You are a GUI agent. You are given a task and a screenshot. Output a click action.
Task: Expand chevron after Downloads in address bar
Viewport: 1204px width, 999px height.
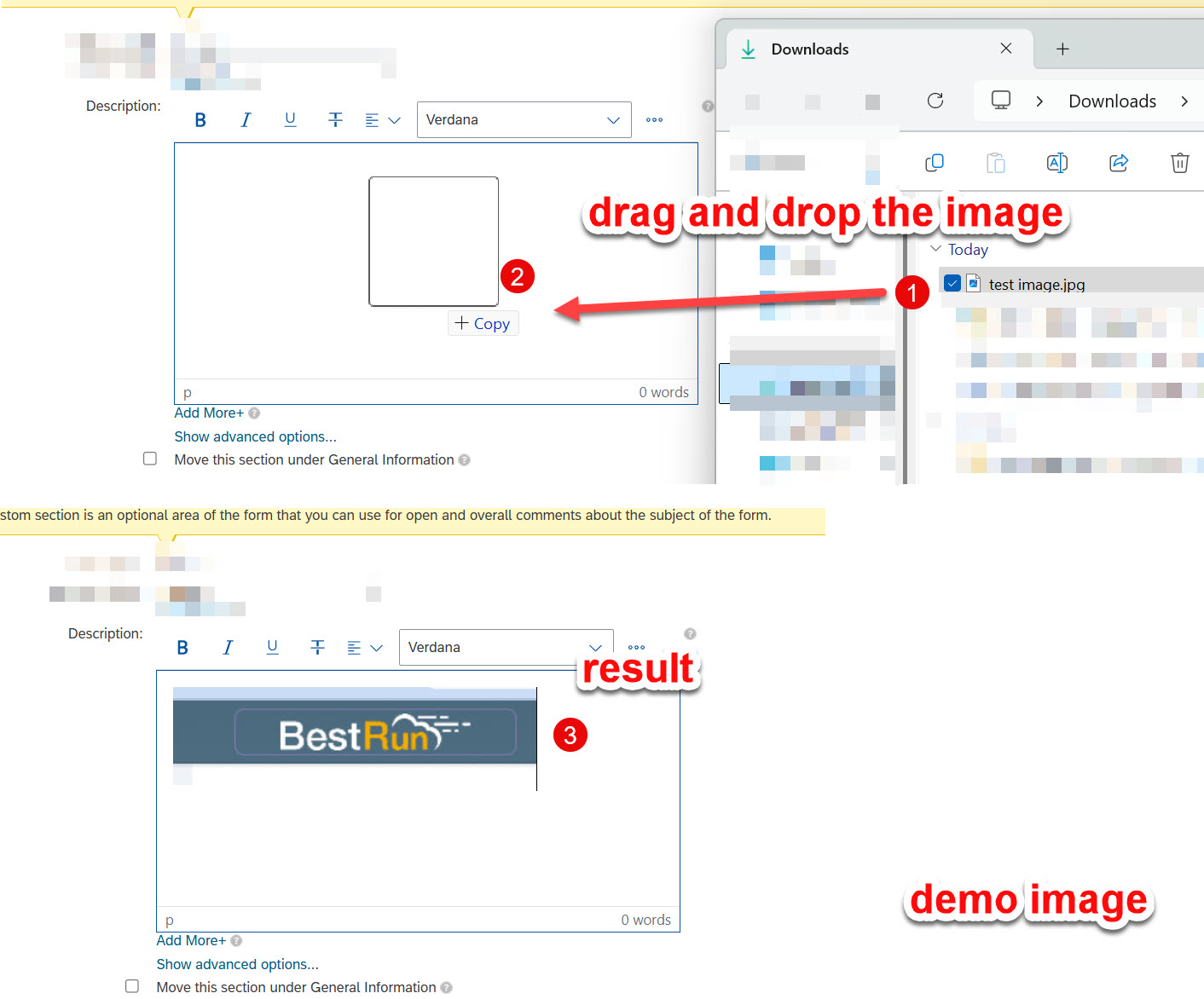[x=1184, y=101]
